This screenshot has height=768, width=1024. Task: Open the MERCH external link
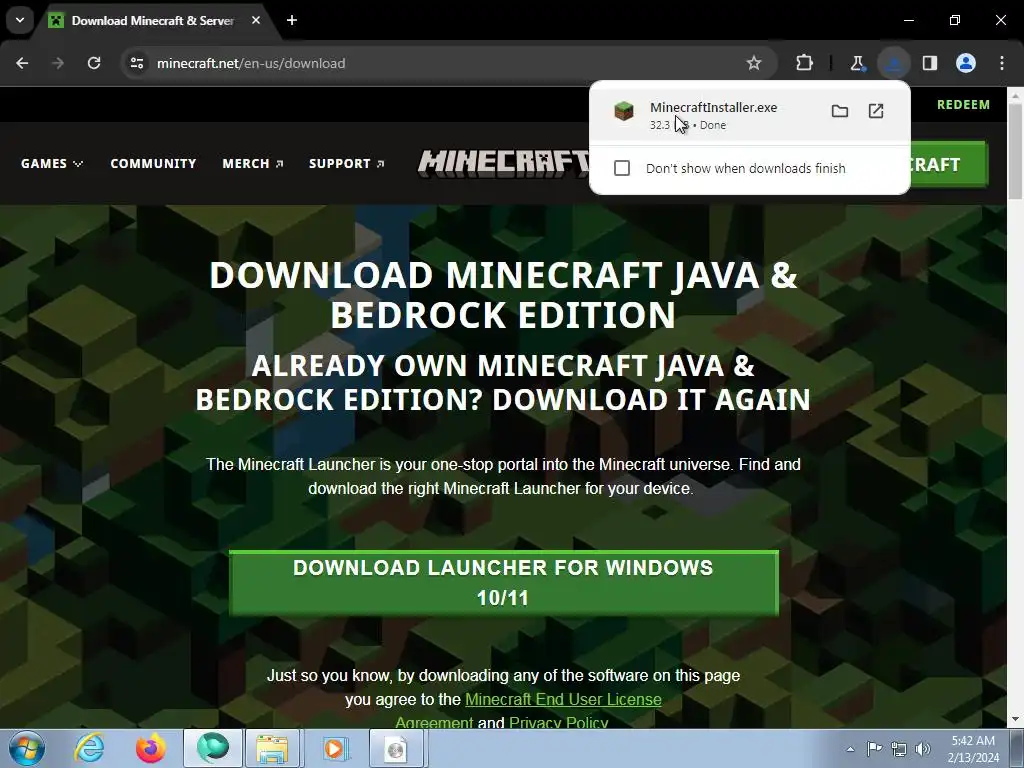253,164
